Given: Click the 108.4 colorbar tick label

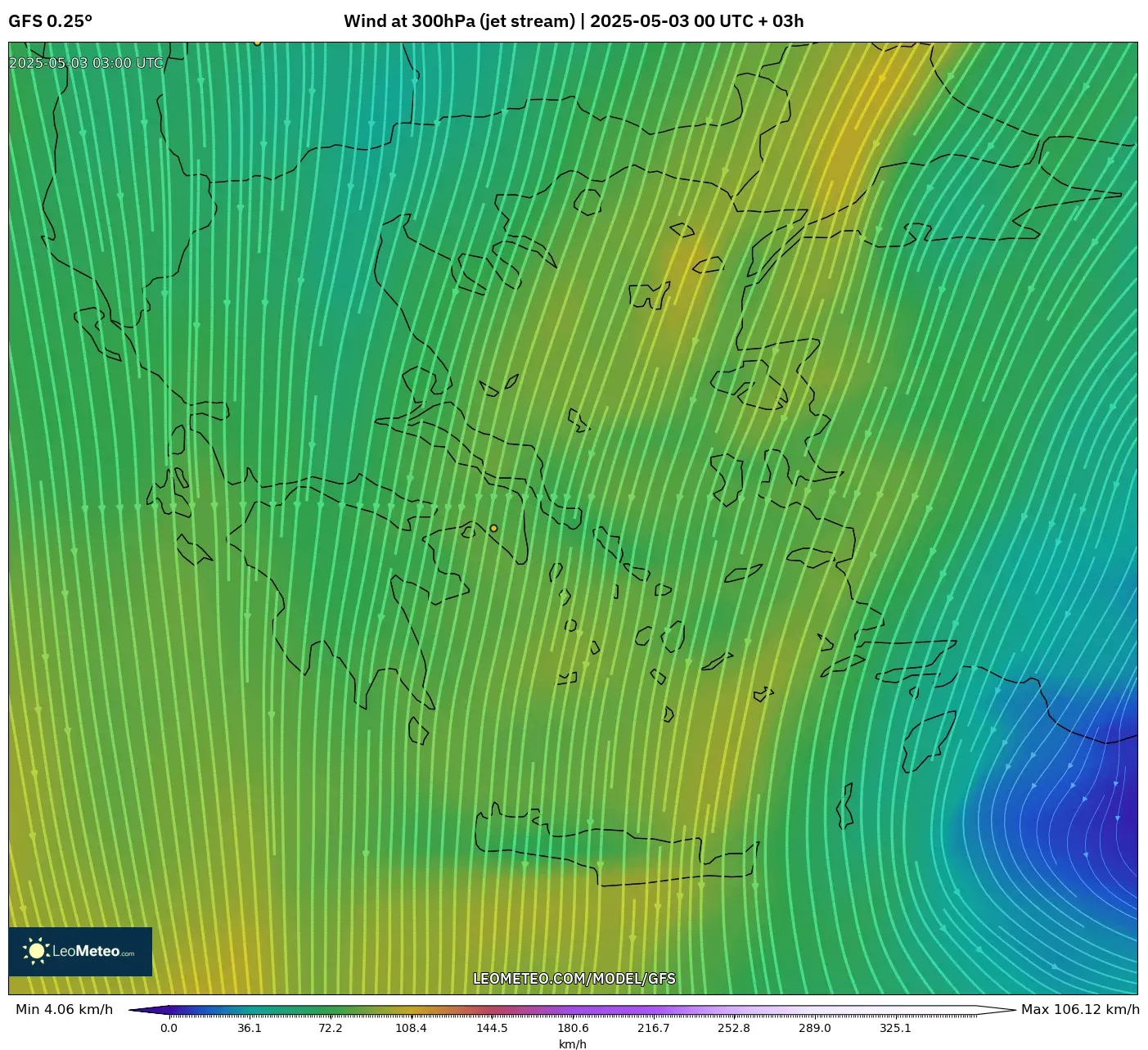Looking at the screenshot, I should click(x=411, y=1028).
